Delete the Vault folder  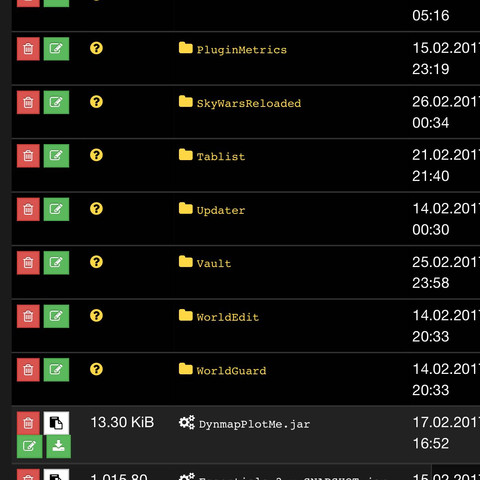tap(28, 263)
